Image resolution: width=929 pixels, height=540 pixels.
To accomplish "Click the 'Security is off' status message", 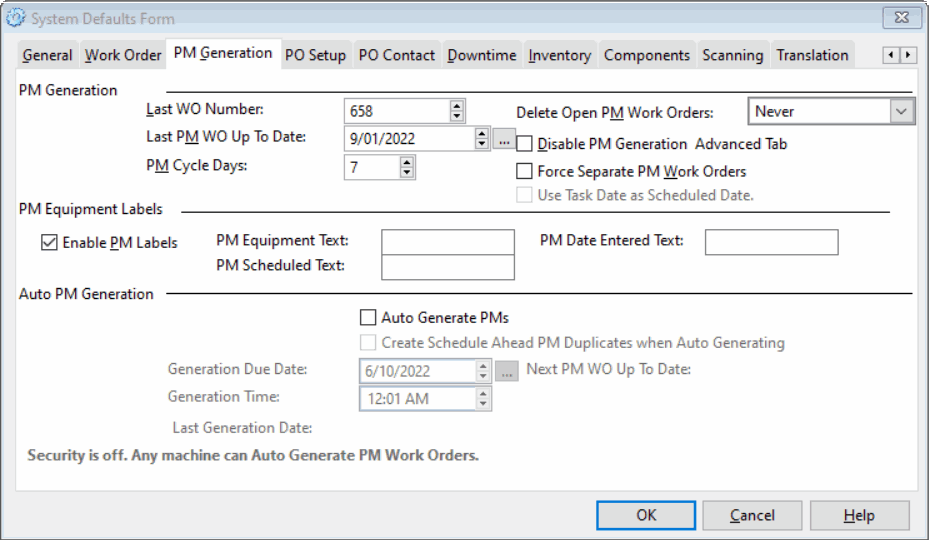I will (253, 455).
